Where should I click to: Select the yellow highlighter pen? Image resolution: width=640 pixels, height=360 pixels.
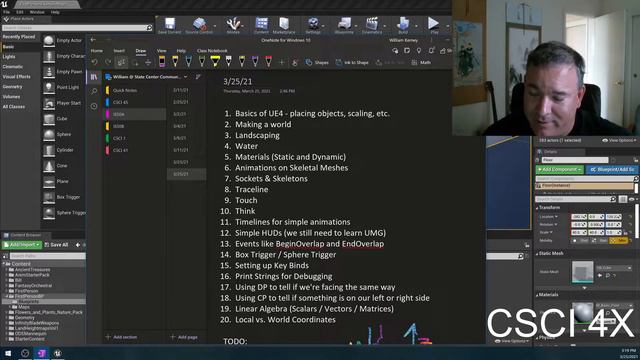pos(215,62)
